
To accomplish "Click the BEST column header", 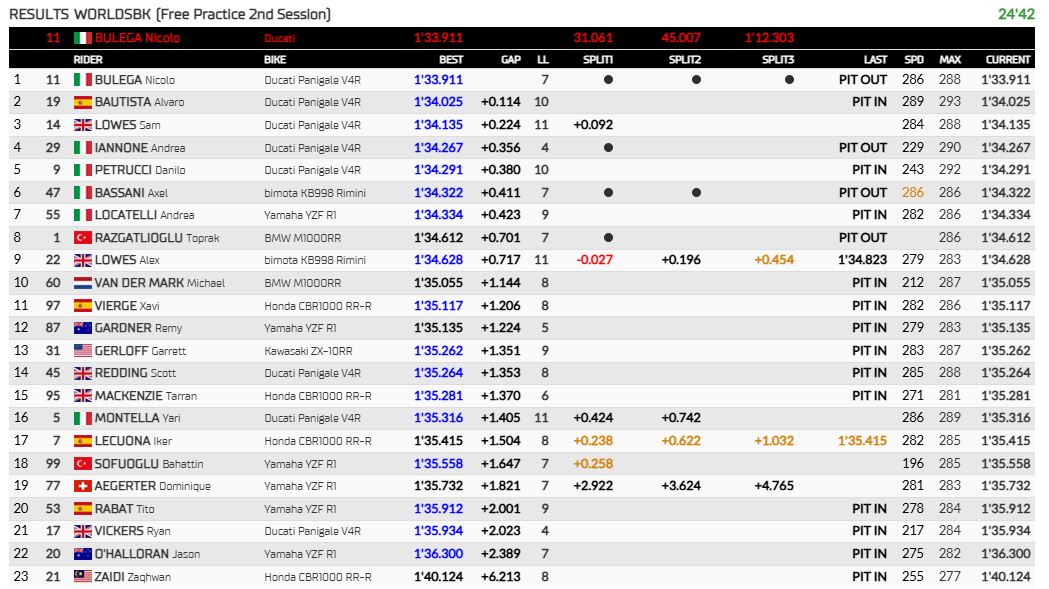I will [x=451, y=60].
